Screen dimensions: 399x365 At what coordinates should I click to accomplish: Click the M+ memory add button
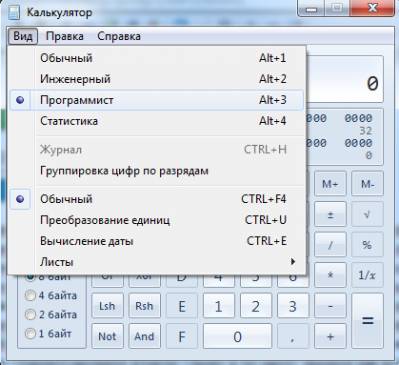pos(330,184)
